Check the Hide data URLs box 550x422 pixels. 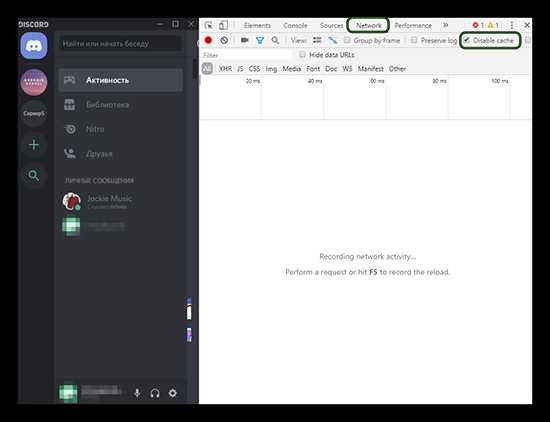pos(302,55)
